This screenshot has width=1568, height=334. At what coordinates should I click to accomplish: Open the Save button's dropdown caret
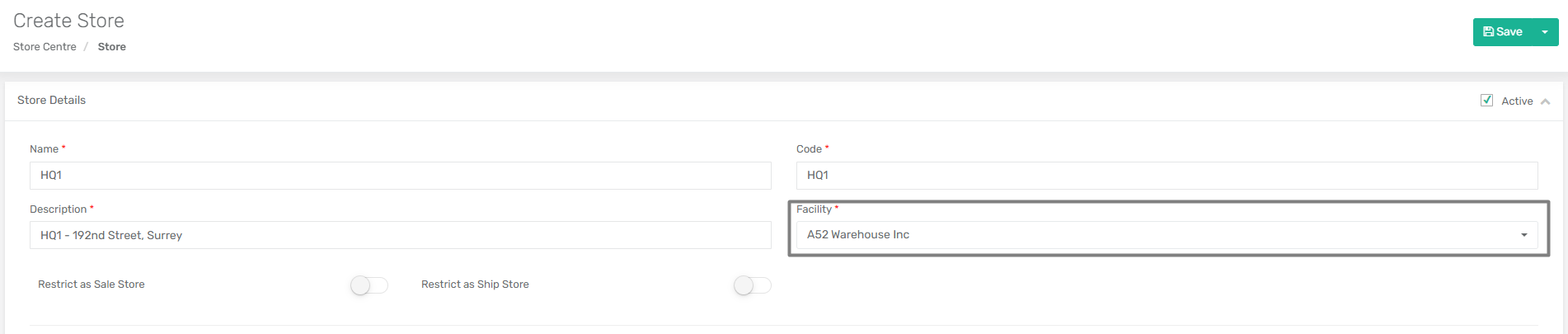pyautogui.click(x=1545, y=32)
